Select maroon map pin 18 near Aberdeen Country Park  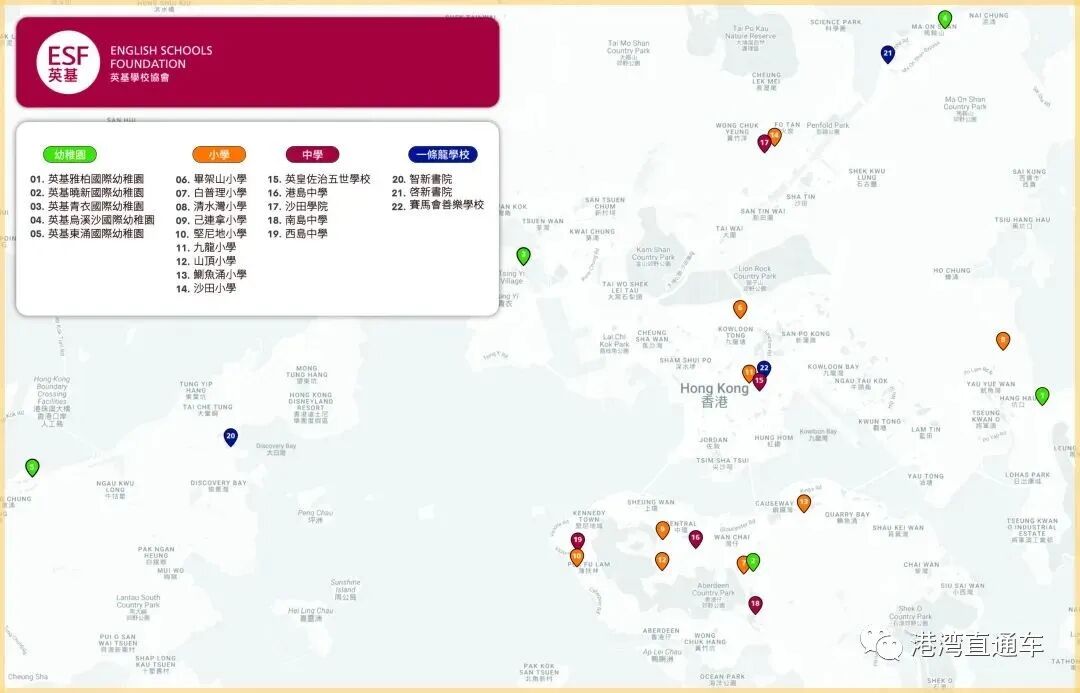[x=756, y=605]
